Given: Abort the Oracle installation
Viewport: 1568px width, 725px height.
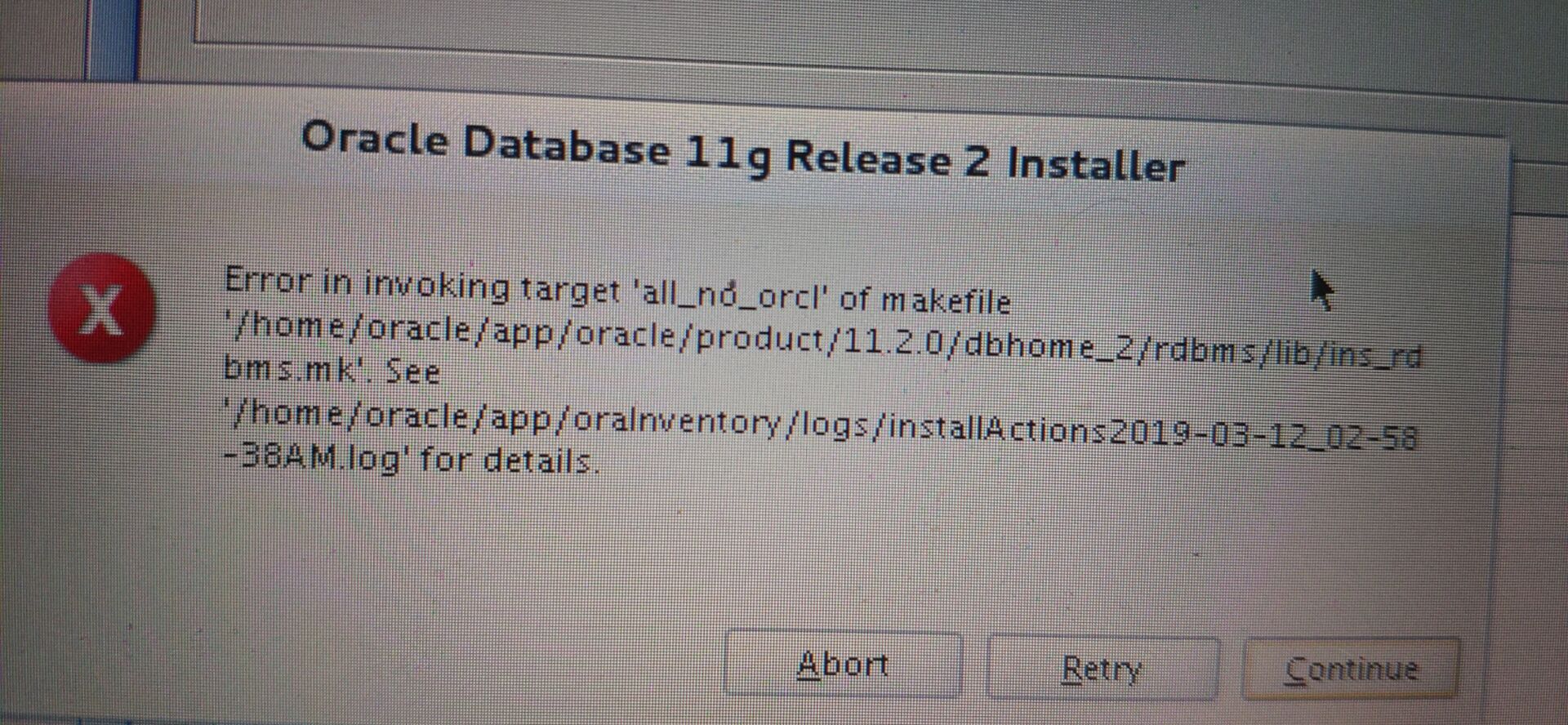Looking at the screenshot, I should click(x=842, y=664).
